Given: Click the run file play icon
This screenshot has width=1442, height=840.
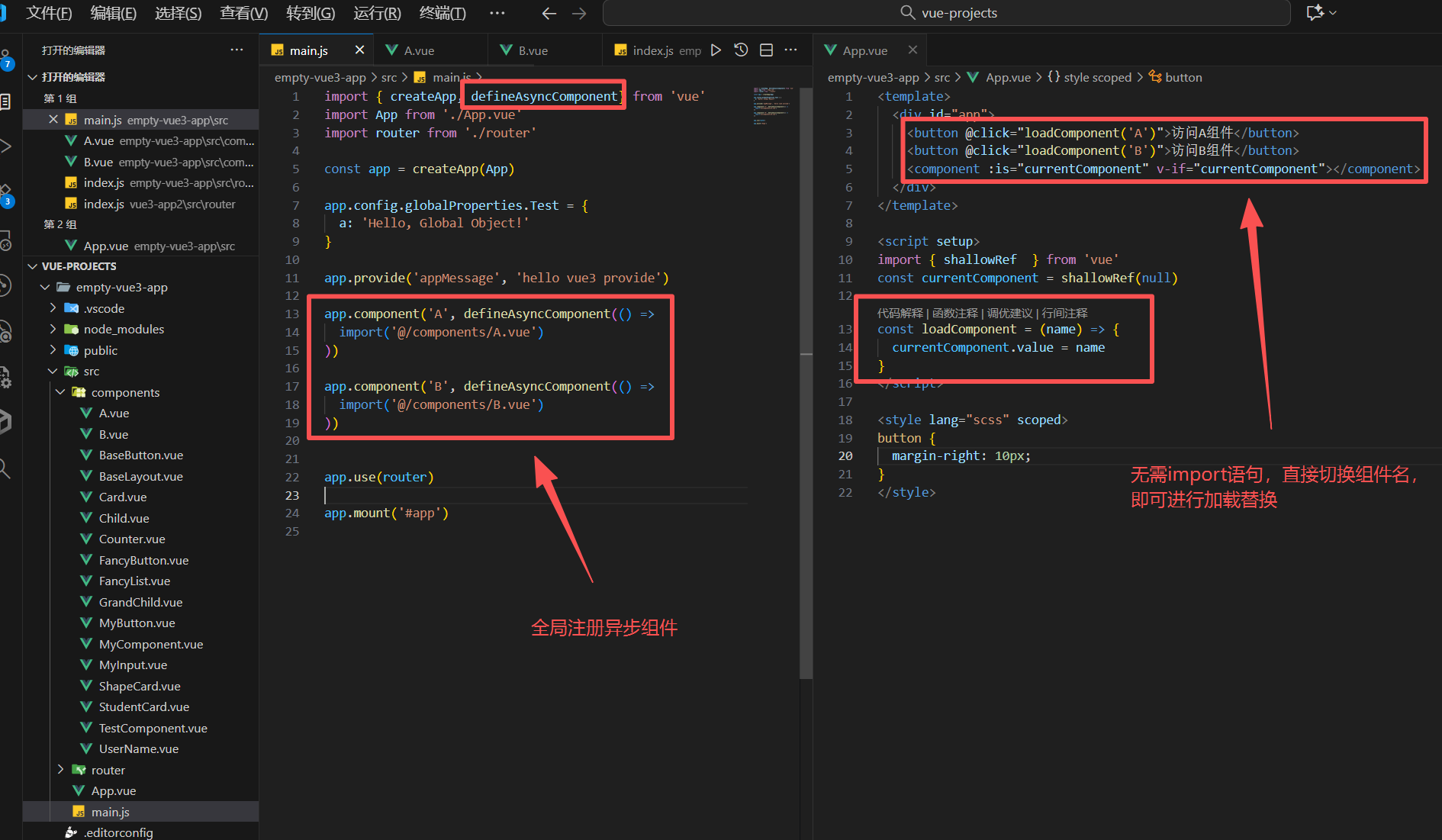Looking at the screenshot, I should pyautogui.click(x=716, y=50).
